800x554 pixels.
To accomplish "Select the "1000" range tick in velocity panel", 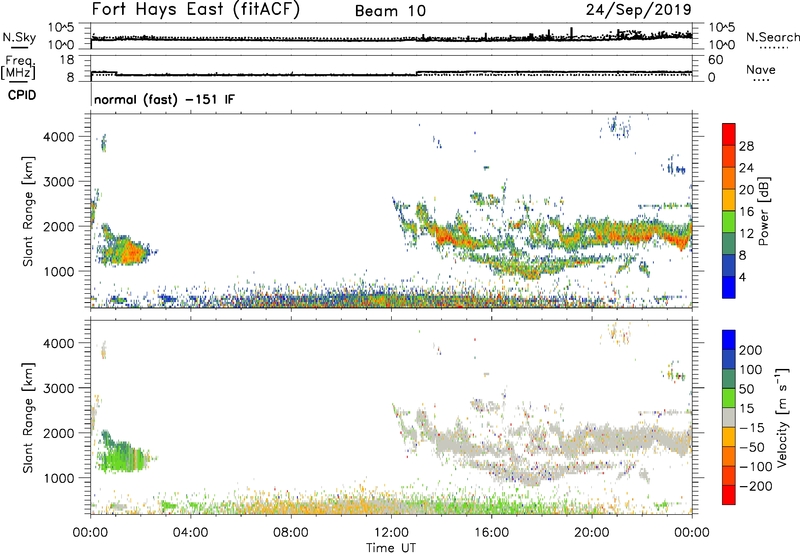I will coord(58,478).
